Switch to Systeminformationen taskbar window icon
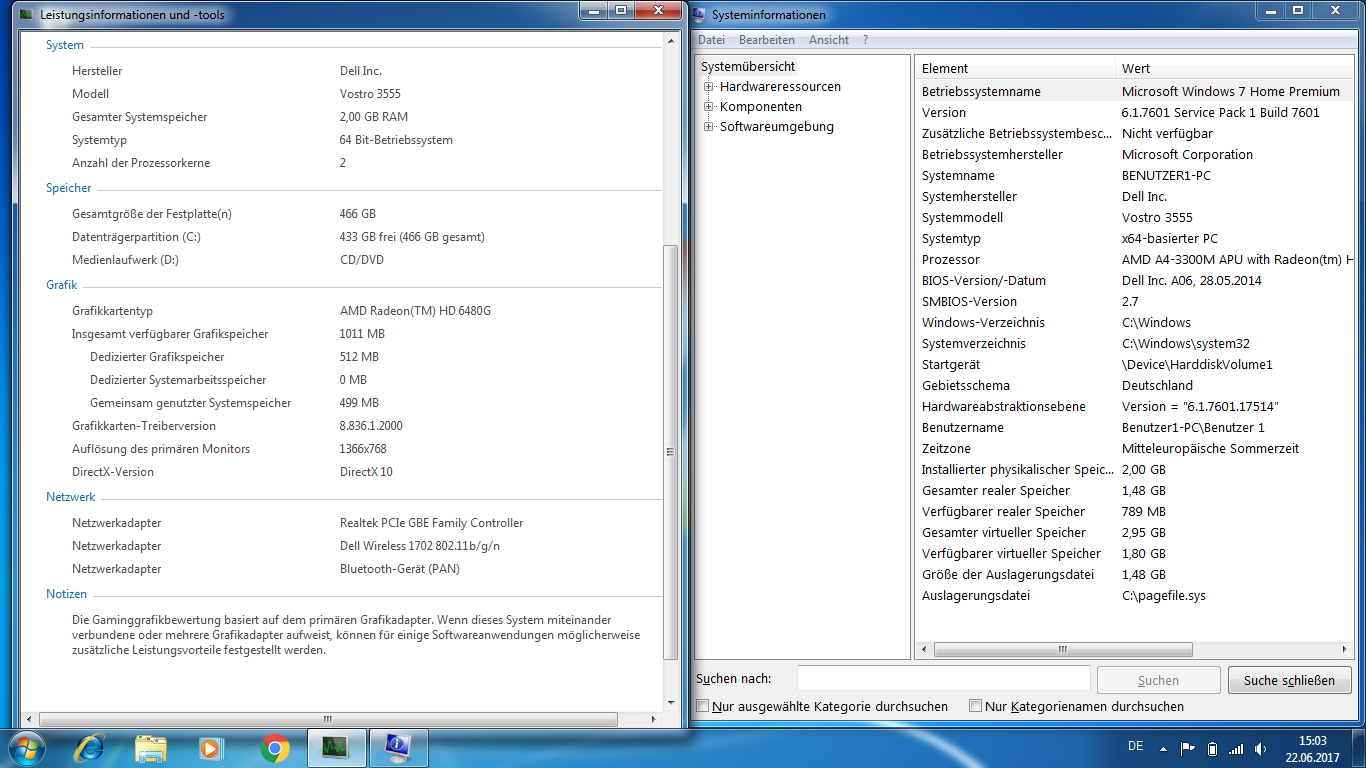 tap(399, 747)
